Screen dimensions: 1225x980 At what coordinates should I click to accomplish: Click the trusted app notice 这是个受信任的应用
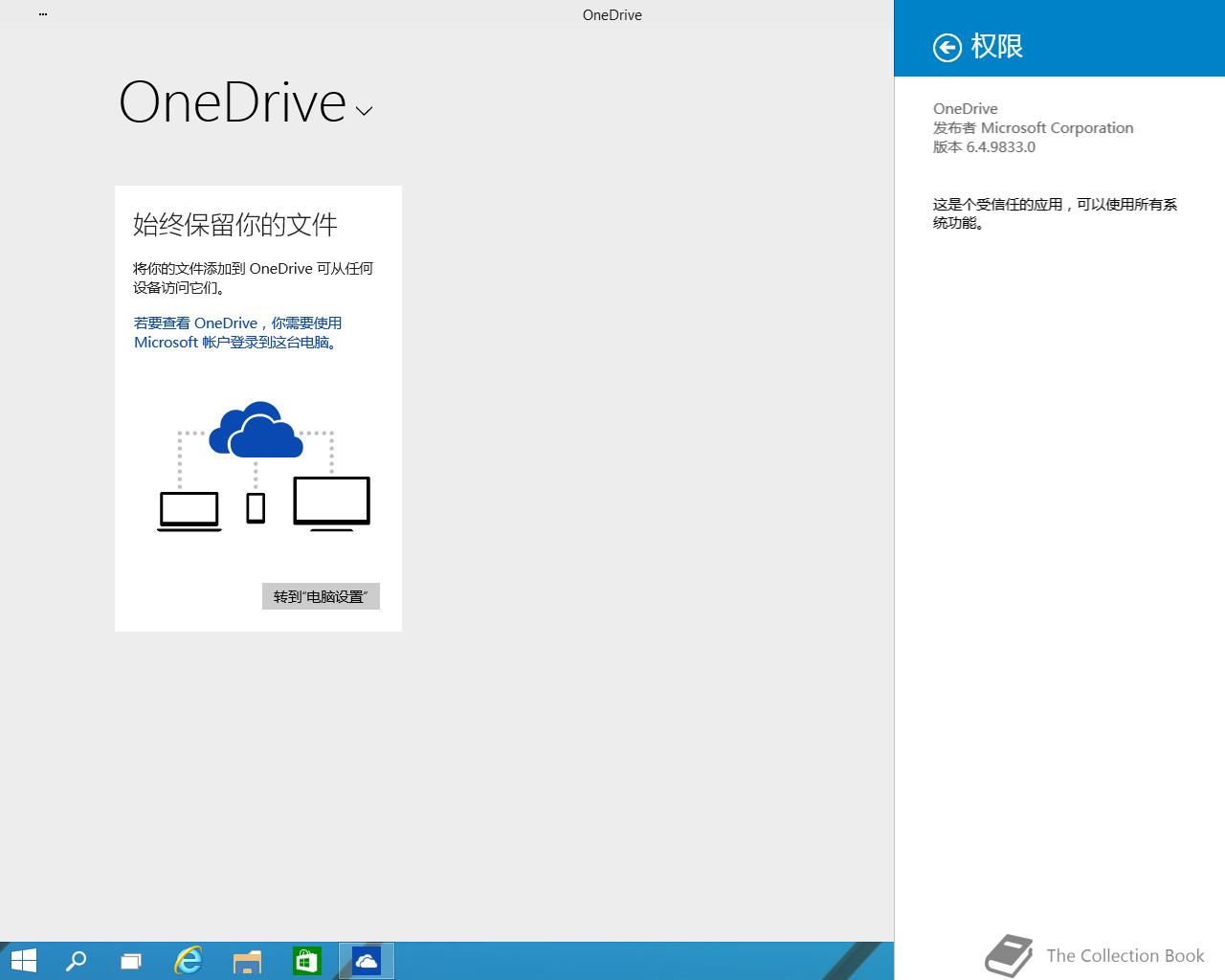point(1055,212)
